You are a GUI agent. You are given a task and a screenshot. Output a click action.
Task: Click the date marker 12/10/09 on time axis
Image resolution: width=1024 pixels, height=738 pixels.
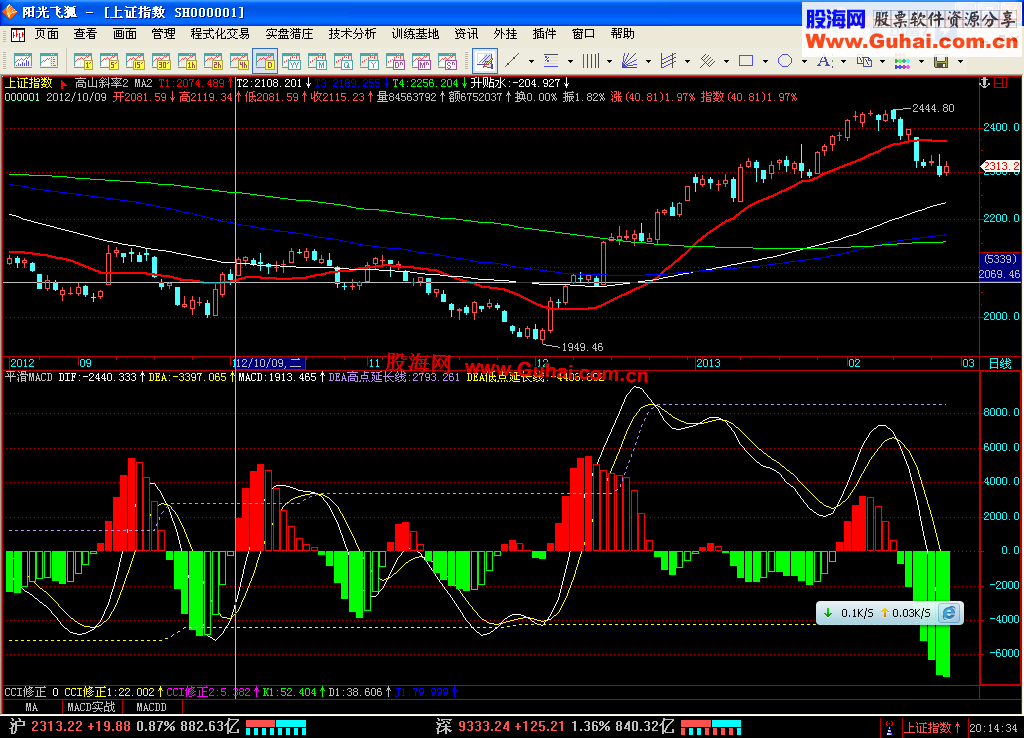click(269, 363)
